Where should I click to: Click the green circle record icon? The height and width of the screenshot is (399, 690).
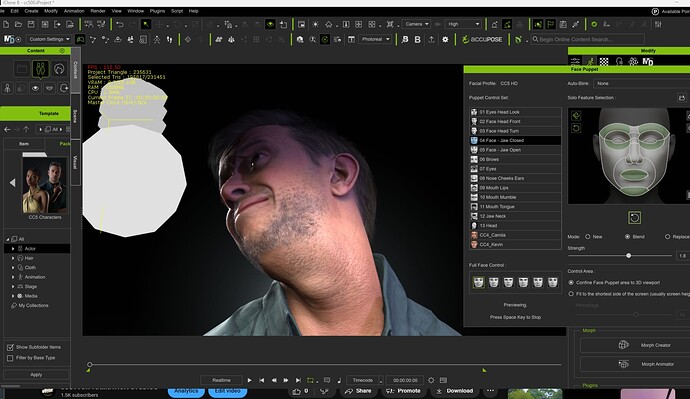594,24
